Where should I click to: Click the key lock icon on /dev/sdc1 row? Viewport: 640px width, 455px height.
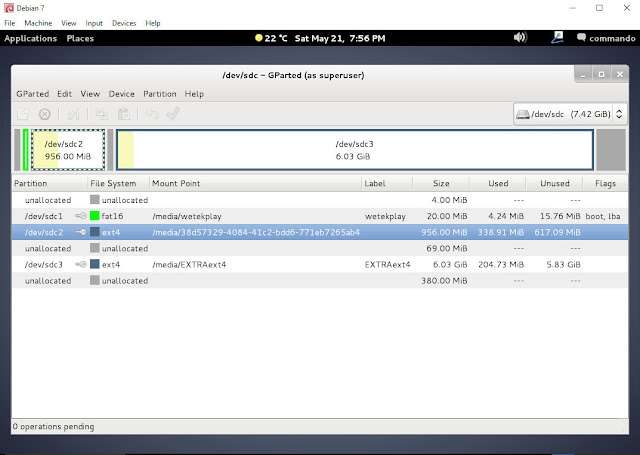pyautogui.click(x=81, y=216)
